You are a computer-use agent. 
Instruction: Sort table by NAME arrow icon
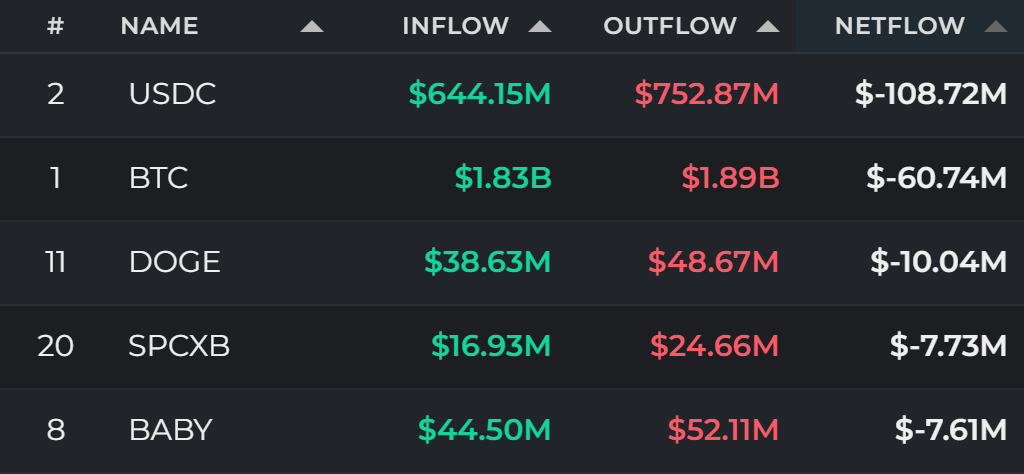click(312, 27)
